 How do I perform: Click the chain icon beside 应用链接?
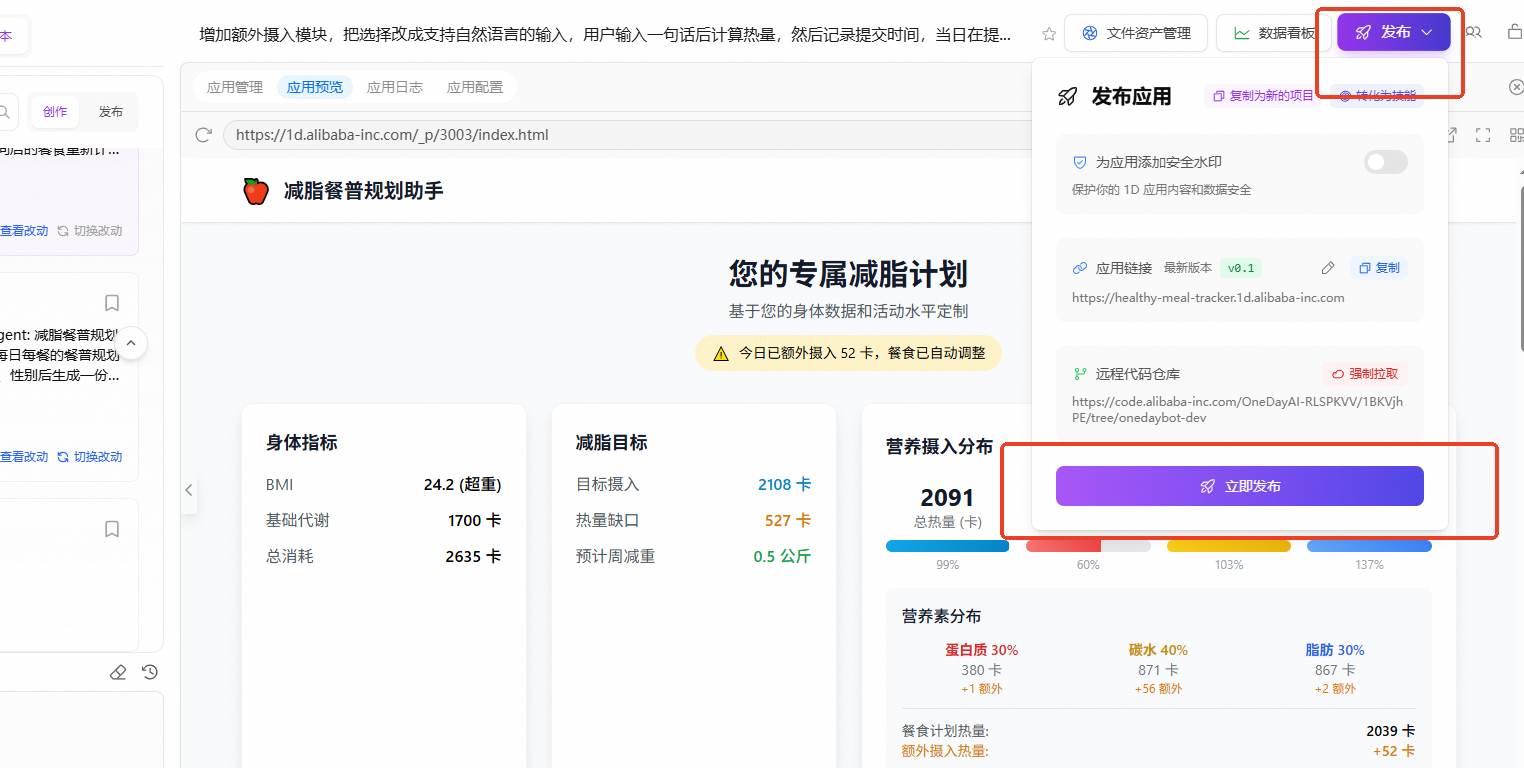[1080, 268]
